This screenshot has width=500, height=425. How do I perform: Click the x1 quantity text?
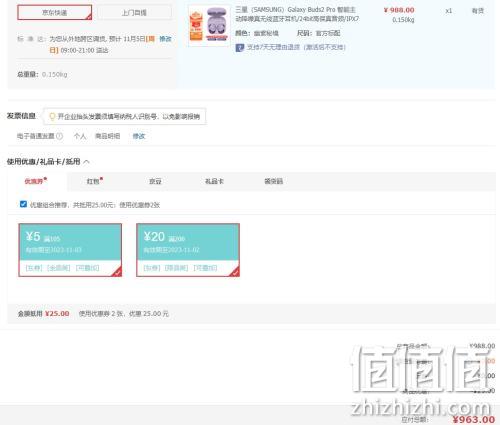point(449,11)
